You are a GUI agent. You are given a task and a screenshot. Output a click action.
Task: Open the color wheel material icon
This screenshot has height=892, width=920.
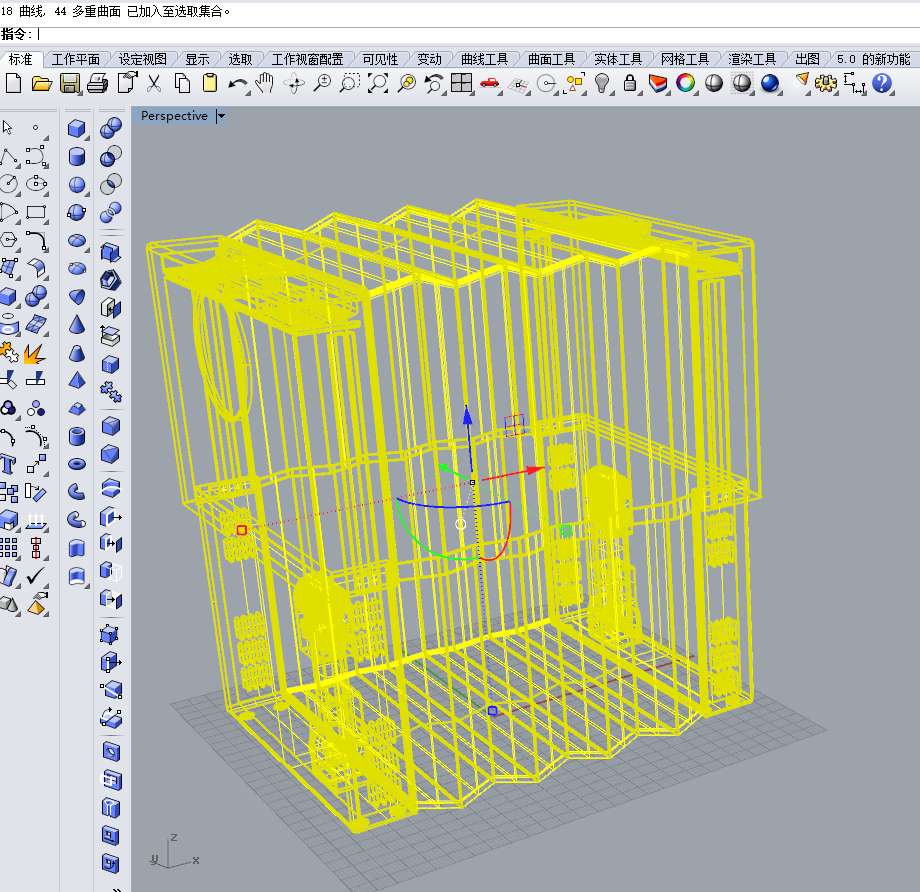click(x=685, y=83)
